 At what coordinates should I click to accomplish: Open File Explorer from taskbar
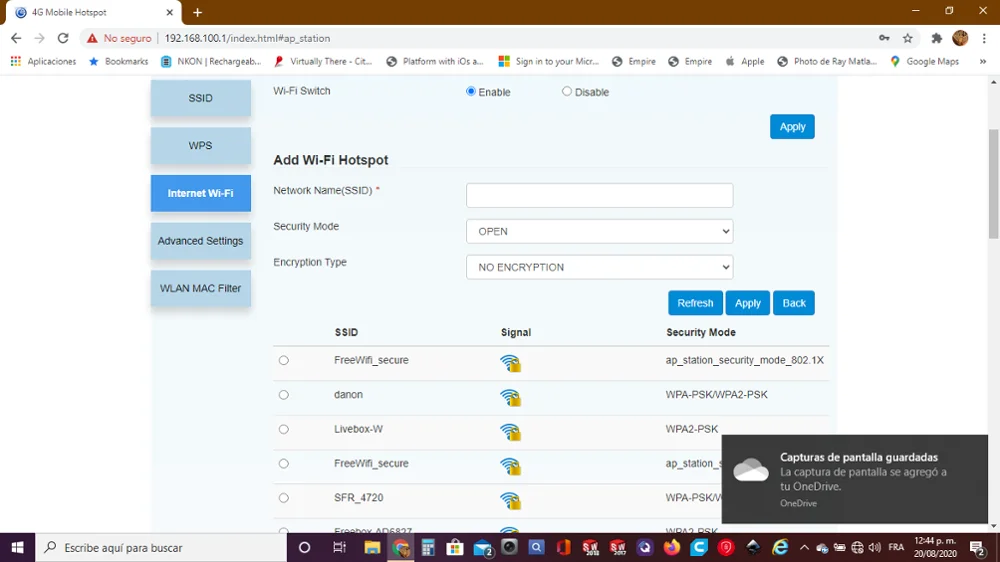(x=372, y=547)
